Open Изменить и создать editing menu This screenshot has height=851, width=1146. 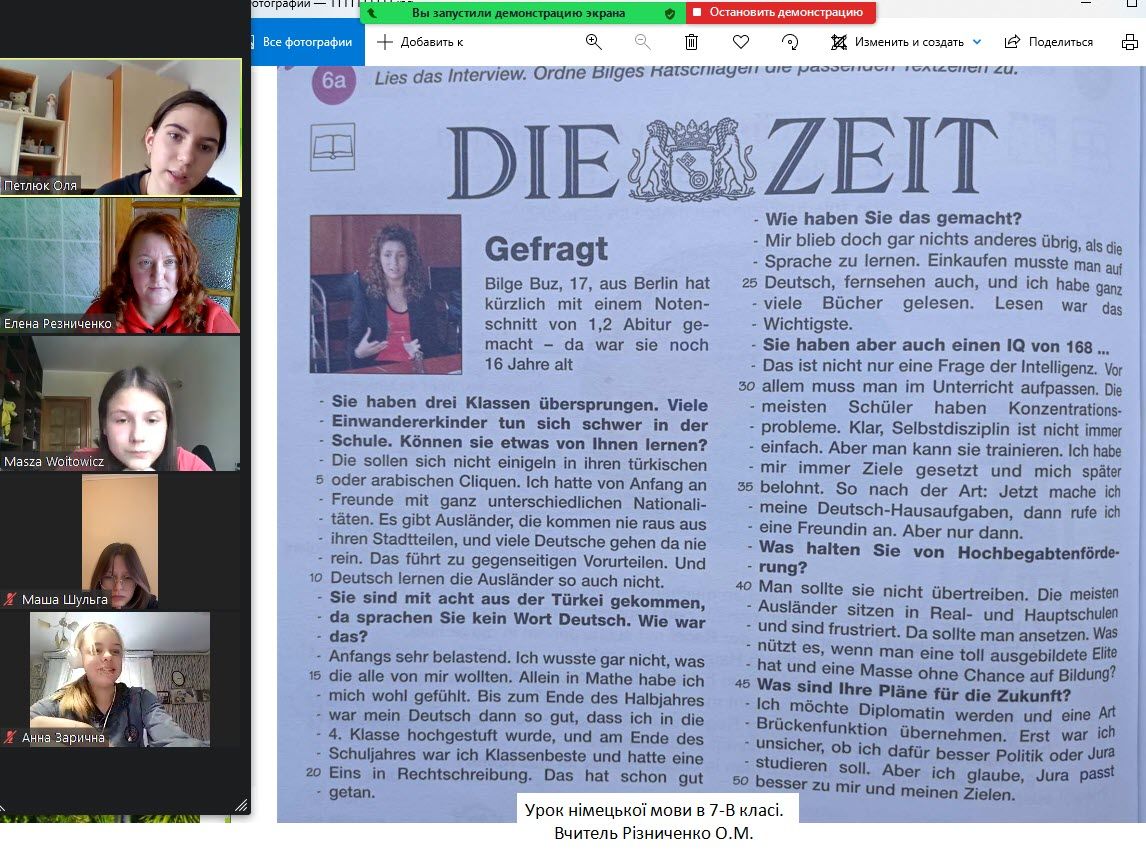(898, 42)
